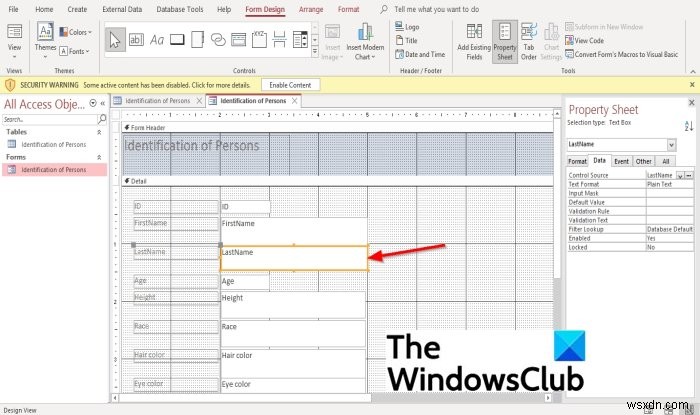Click the Form Header section bar

(338, 128)
